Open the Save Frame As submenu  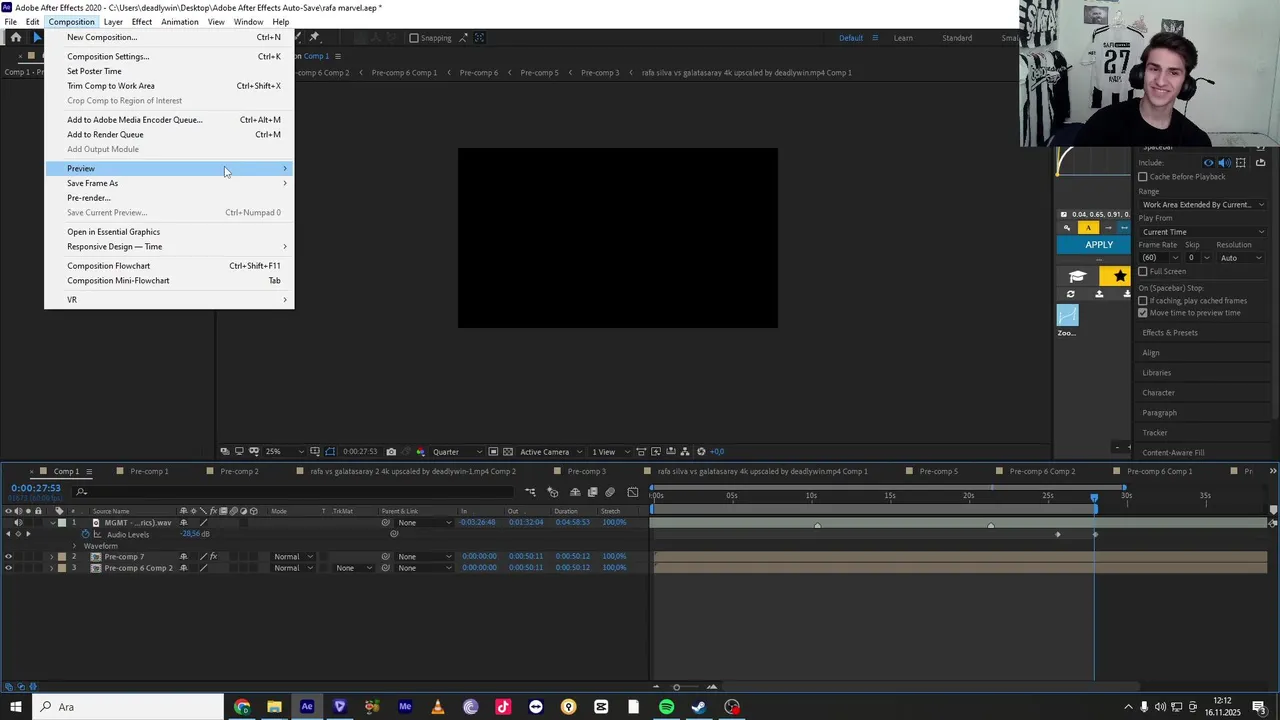click(169, 183)
